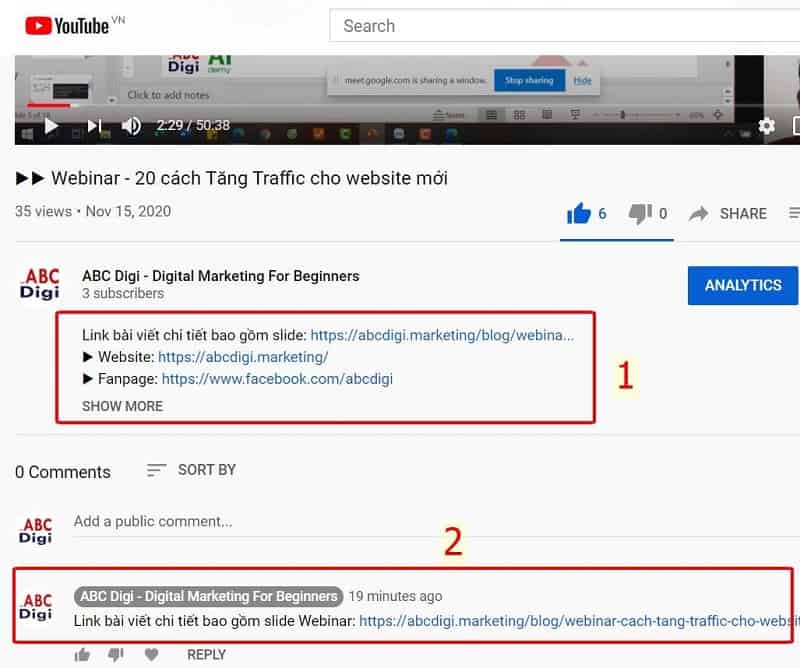
Task: Dislike the video
Action: coord(640,213)
